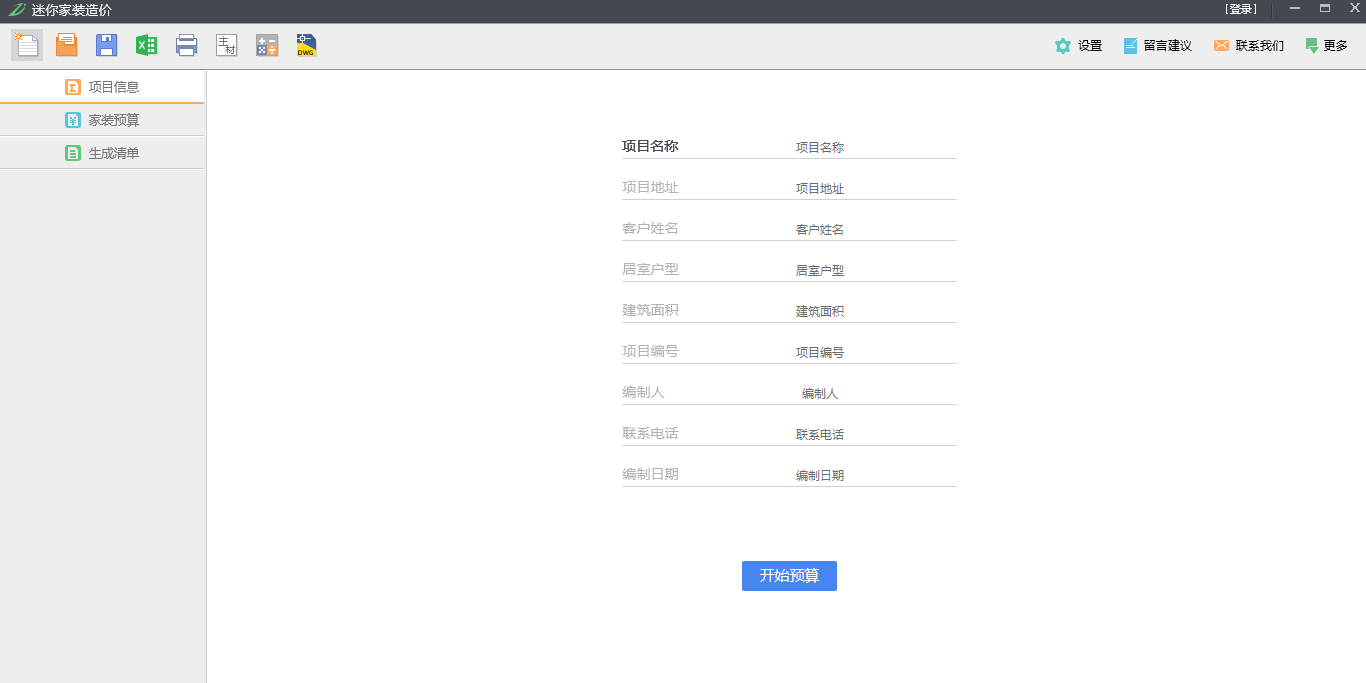The width and height of the screenshot is (1366, 683).
Task: Click the gray 建筑面积 field label
Action: (x=650, y=310)
